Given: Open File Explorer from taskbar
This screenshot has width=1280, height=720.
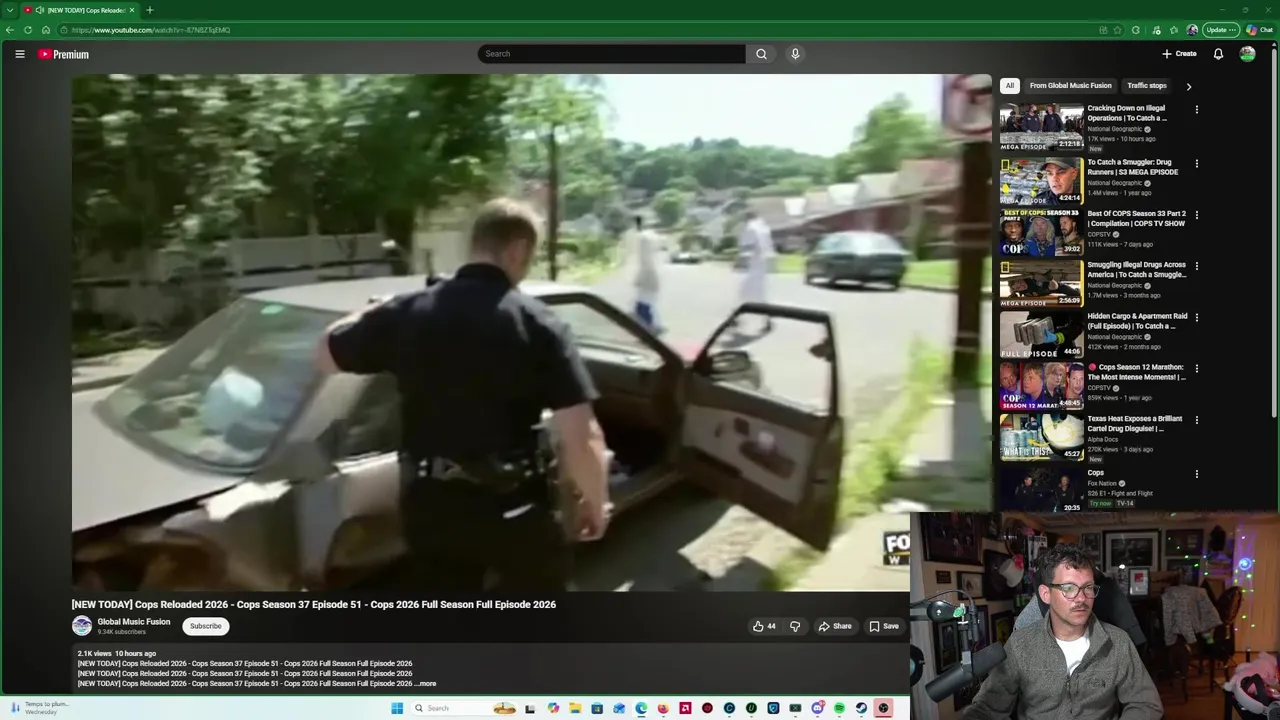Looking at the screenshot, I should (575, 708).
